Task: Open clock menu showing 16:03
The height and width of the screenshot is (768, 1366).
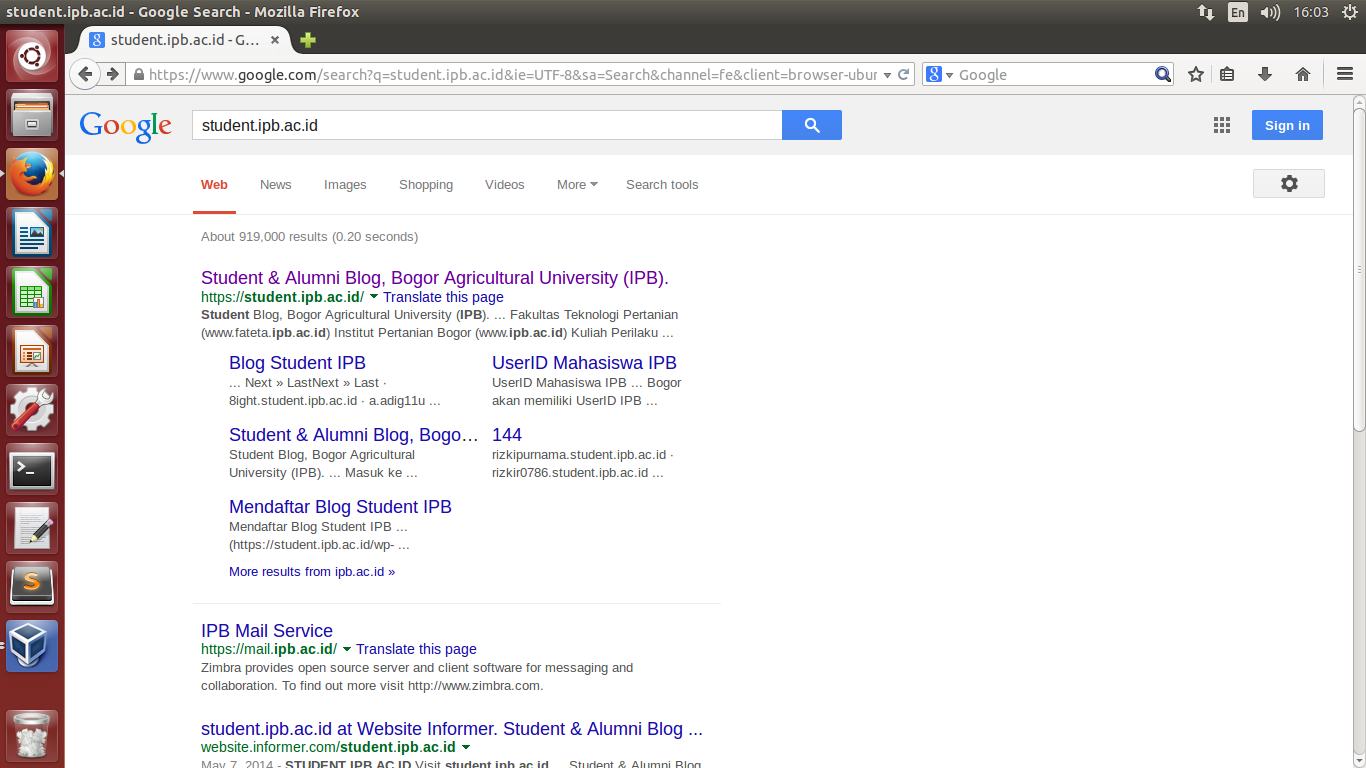Action: click(x=1311, y=12)
